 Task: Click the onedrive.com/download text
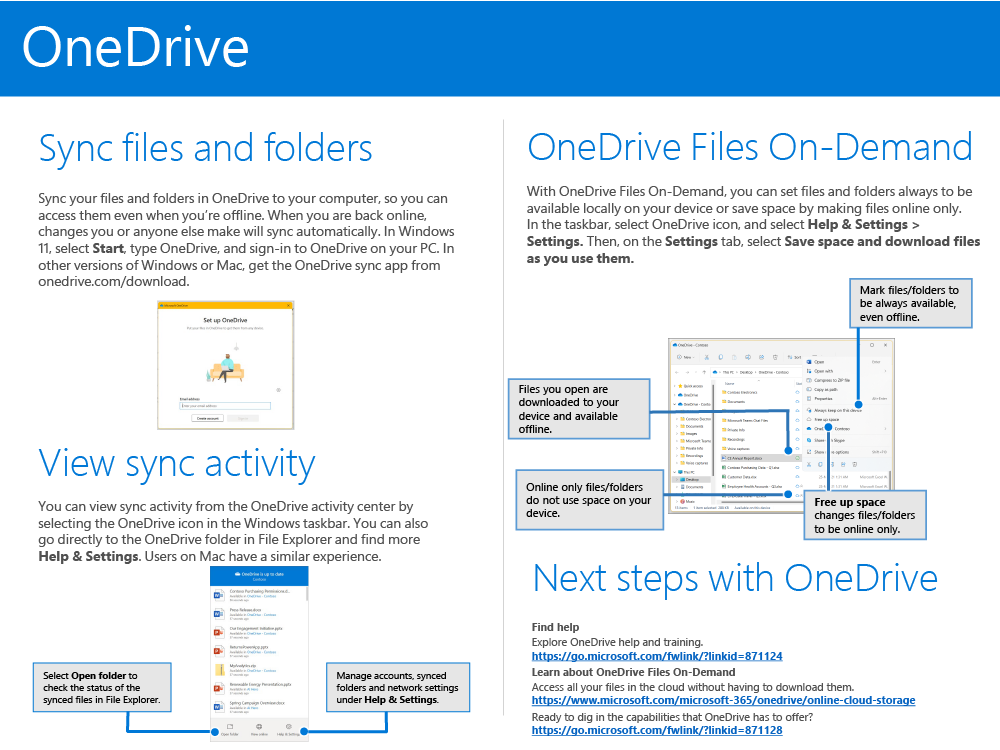tap(112, 281)
